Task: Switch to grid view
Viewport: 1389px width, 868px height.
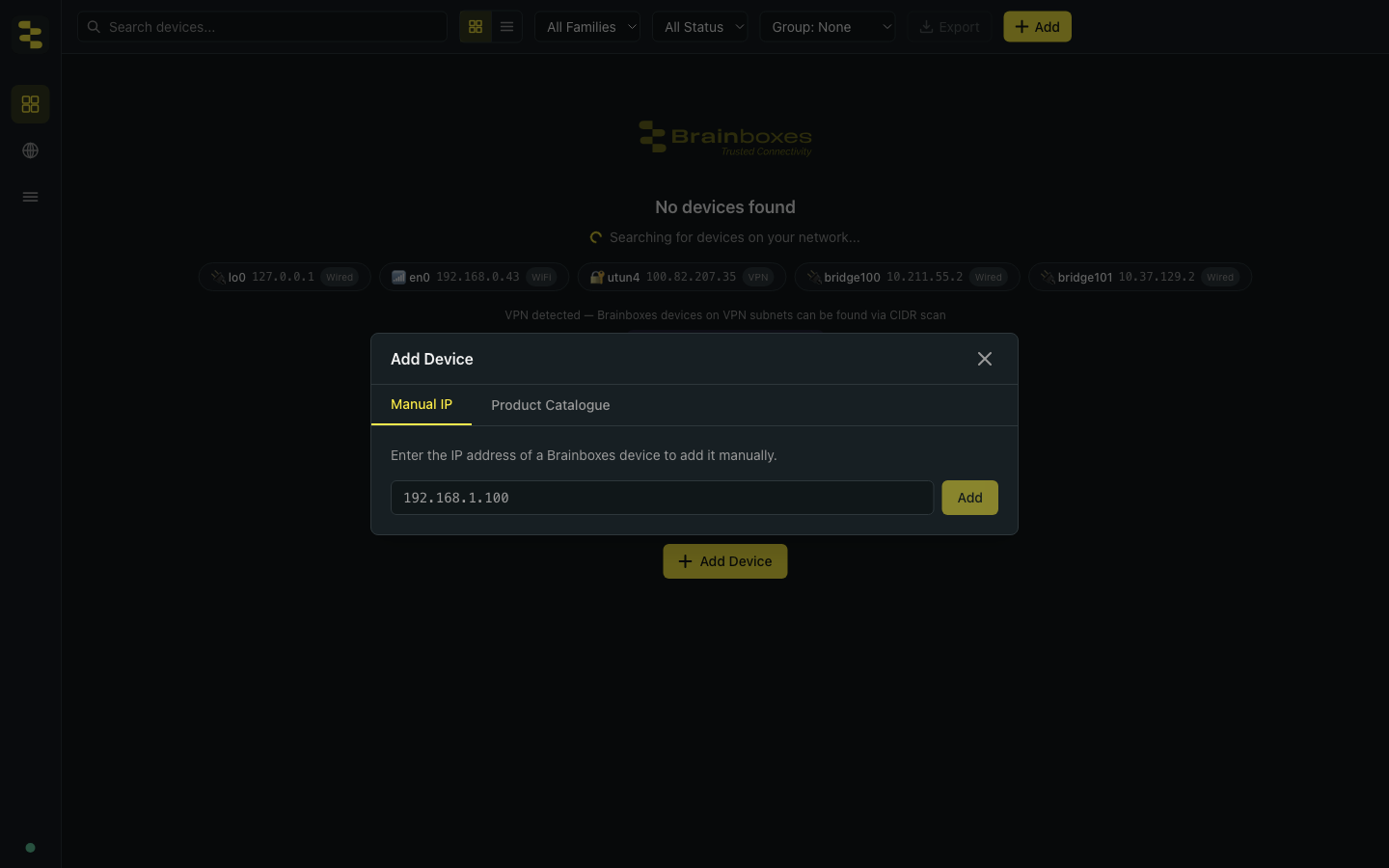Action: point(476,27)
